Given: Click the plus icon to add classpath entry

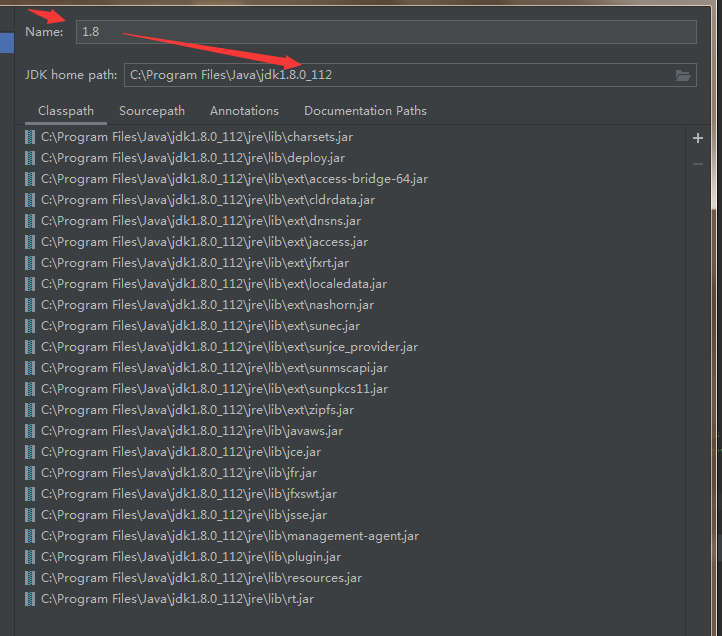Looking at the screenshot, I should (698, 138).
